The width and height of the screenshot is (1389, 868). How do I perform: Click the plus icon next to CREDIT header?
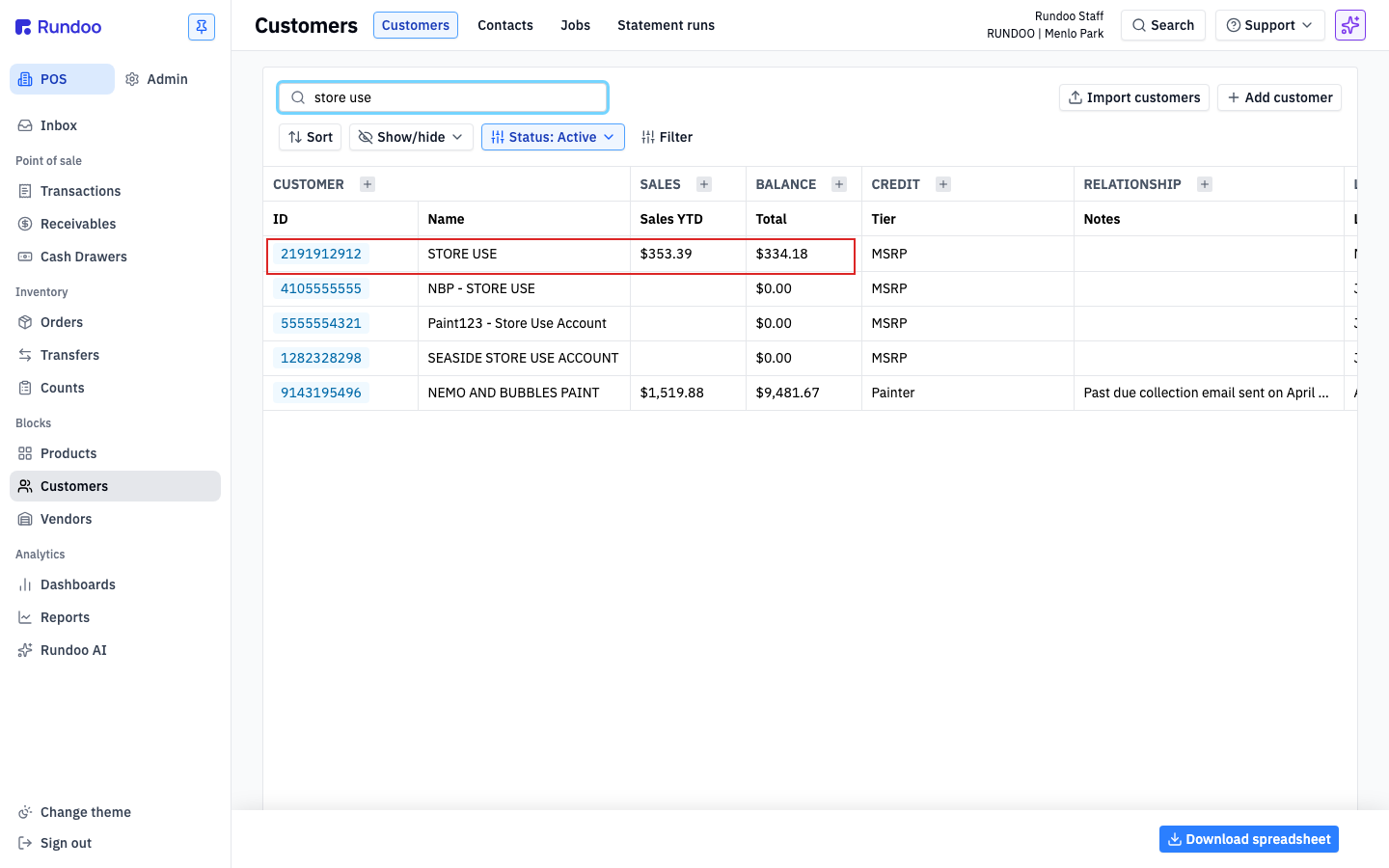[943, 184]
